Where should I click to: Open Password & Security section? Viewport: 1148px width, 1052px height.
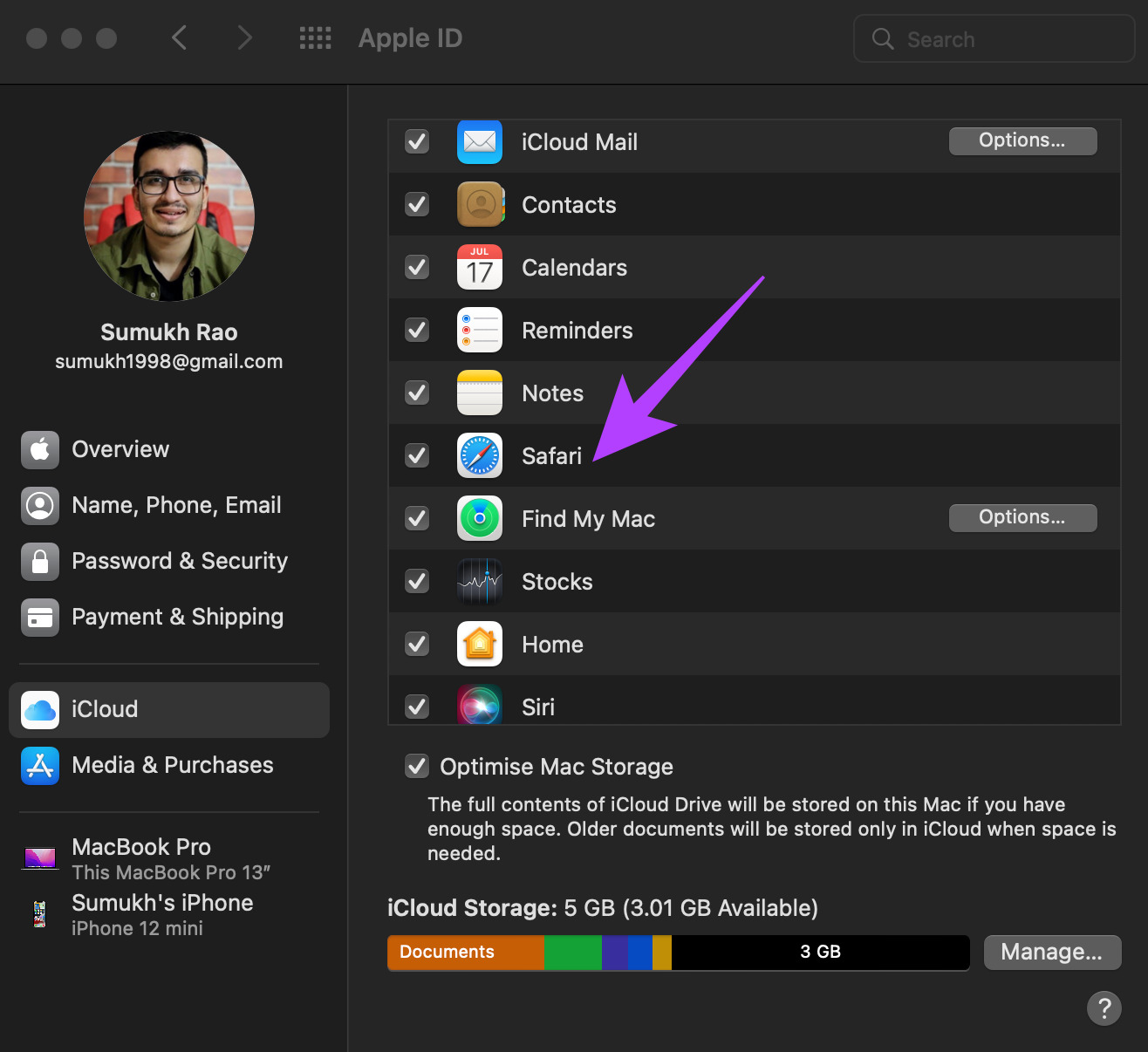coord(169,562)
